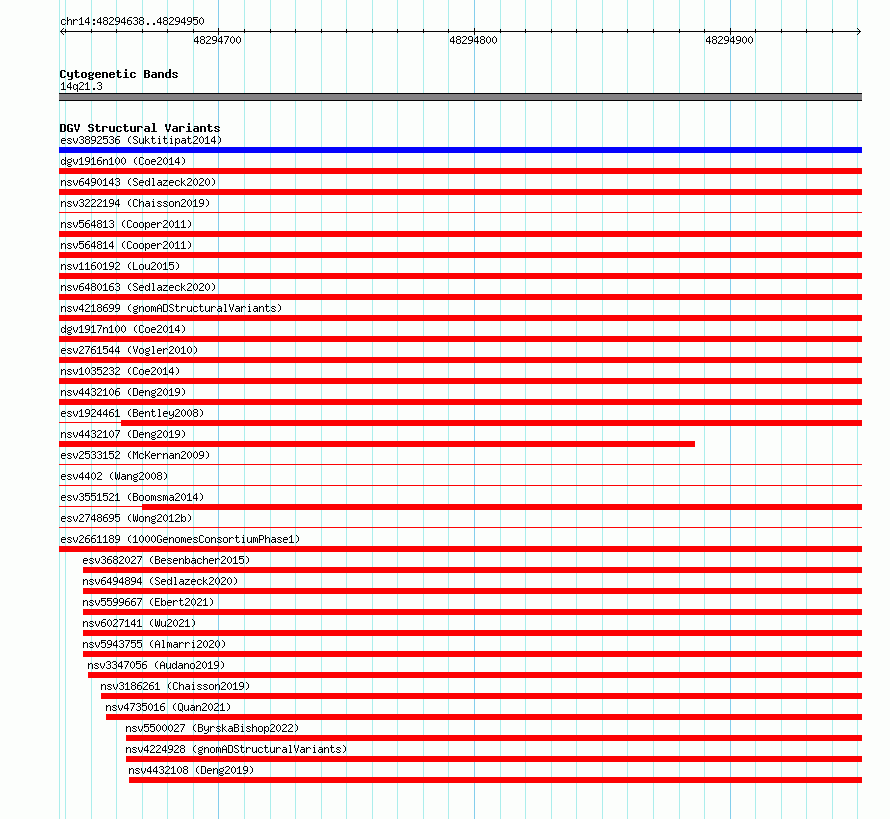Select nsv1035232 (Coe2014) label
The width and height of the screenshot is (890, 819).
pos(120,371)
